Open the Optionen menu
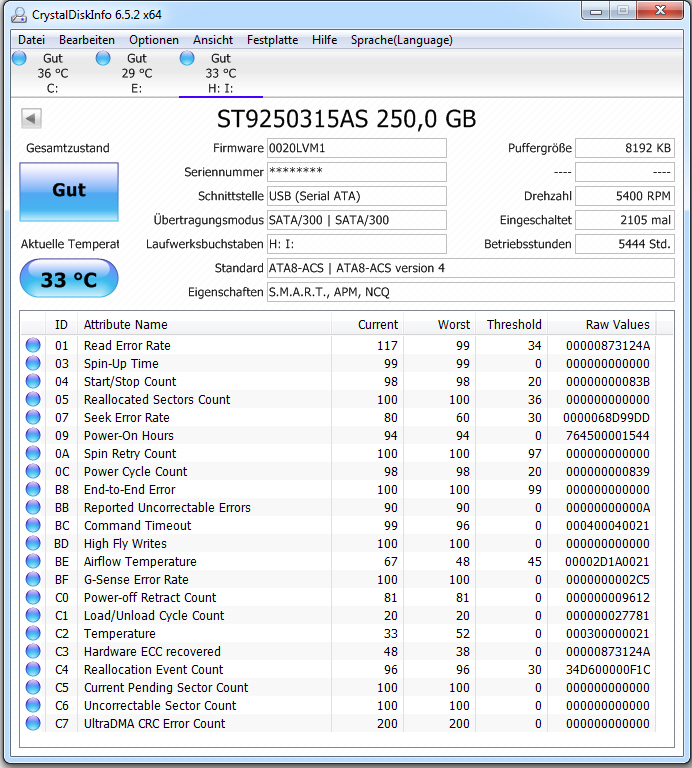The height and width of the screenshot is (768, 692). [154, 40]
